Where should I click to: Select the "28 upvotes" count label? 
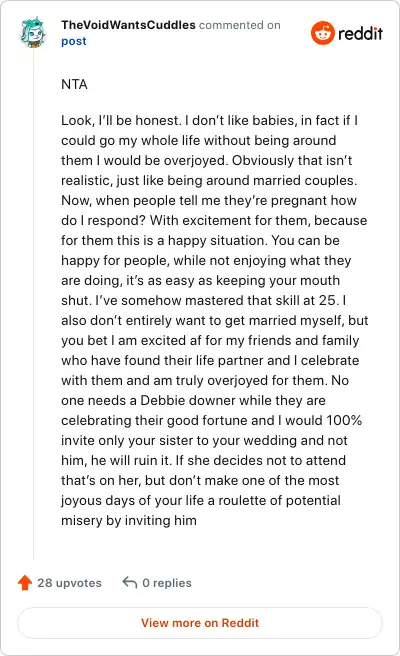[x=69, y=582]
